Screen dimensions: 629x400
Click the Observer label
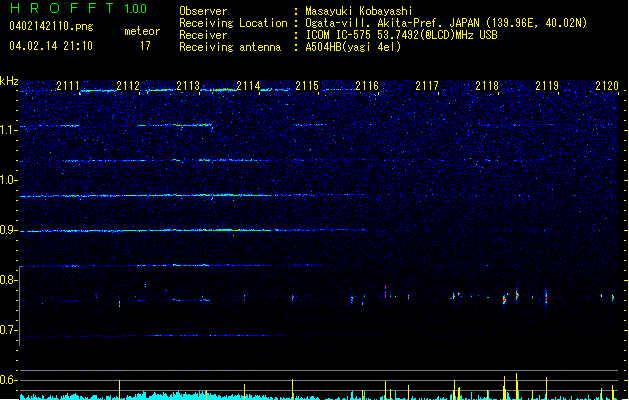pos(203,11)
